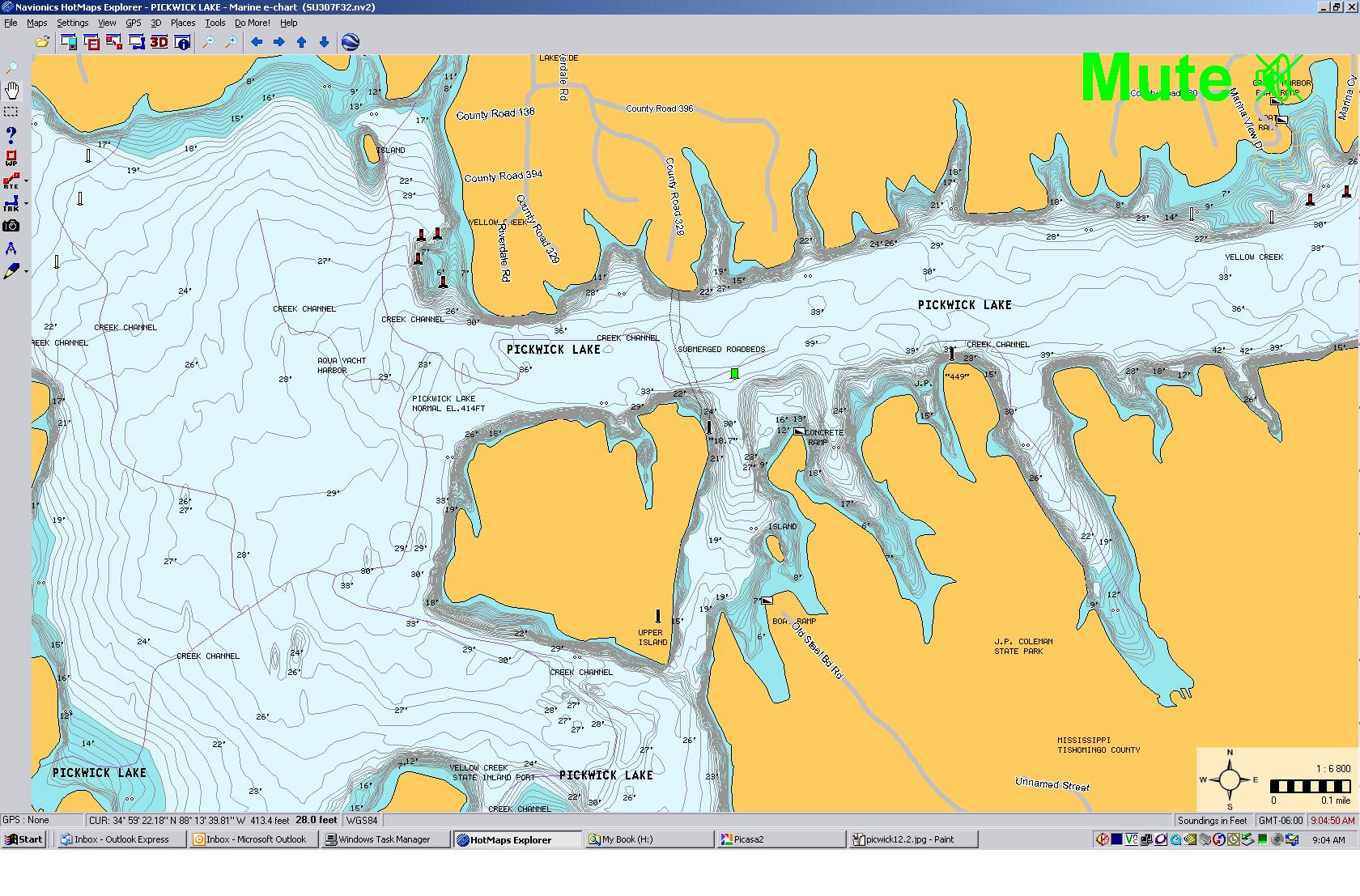Click the camera snapshot tool
This screenshot has width=1360, height=896.
tap(11, 226)
